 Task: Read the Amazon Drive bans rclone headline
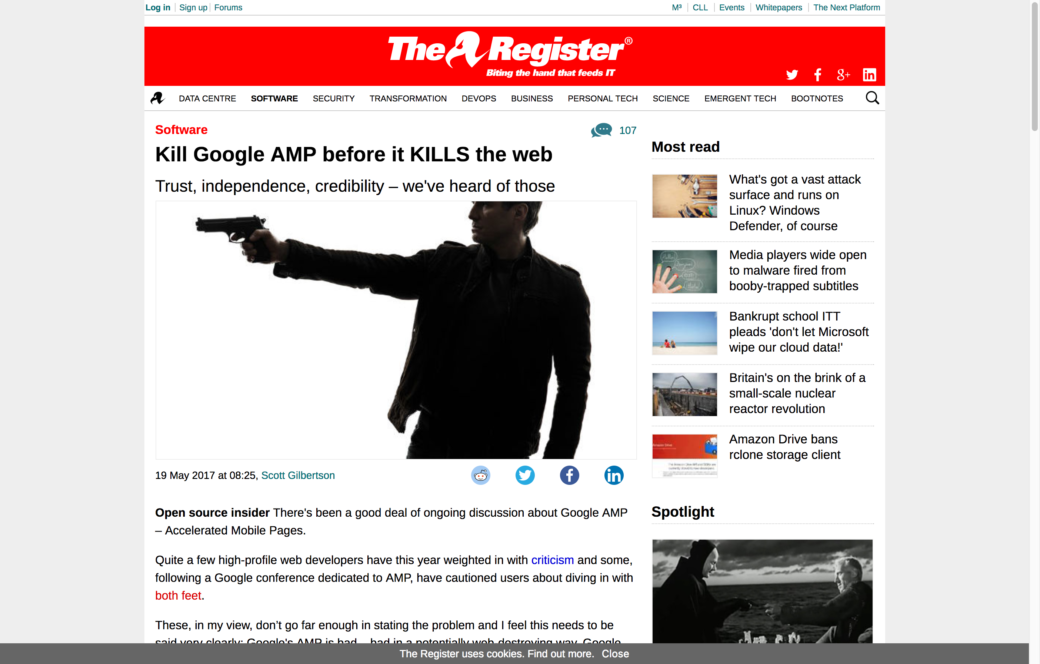tap(784, 447)
